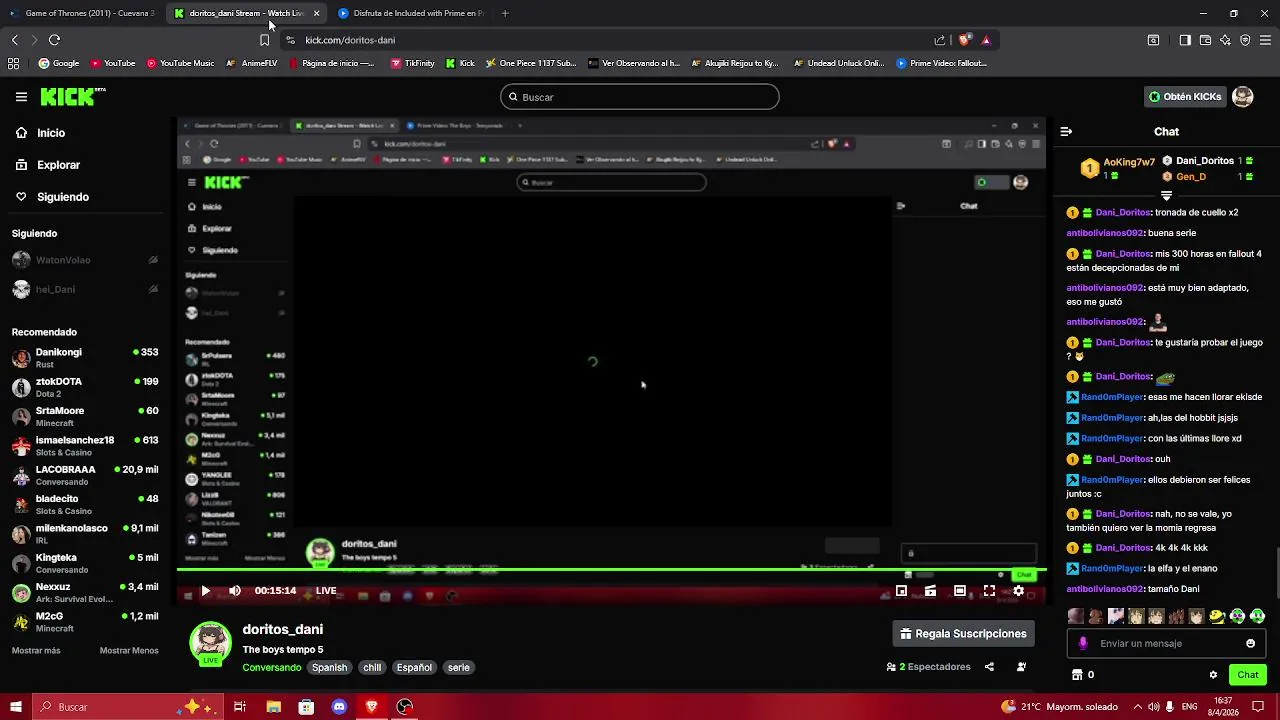The width and height of the screenshot is (1280, 720).
Task: Enter fullscreen on the video player
Action: 989,591
